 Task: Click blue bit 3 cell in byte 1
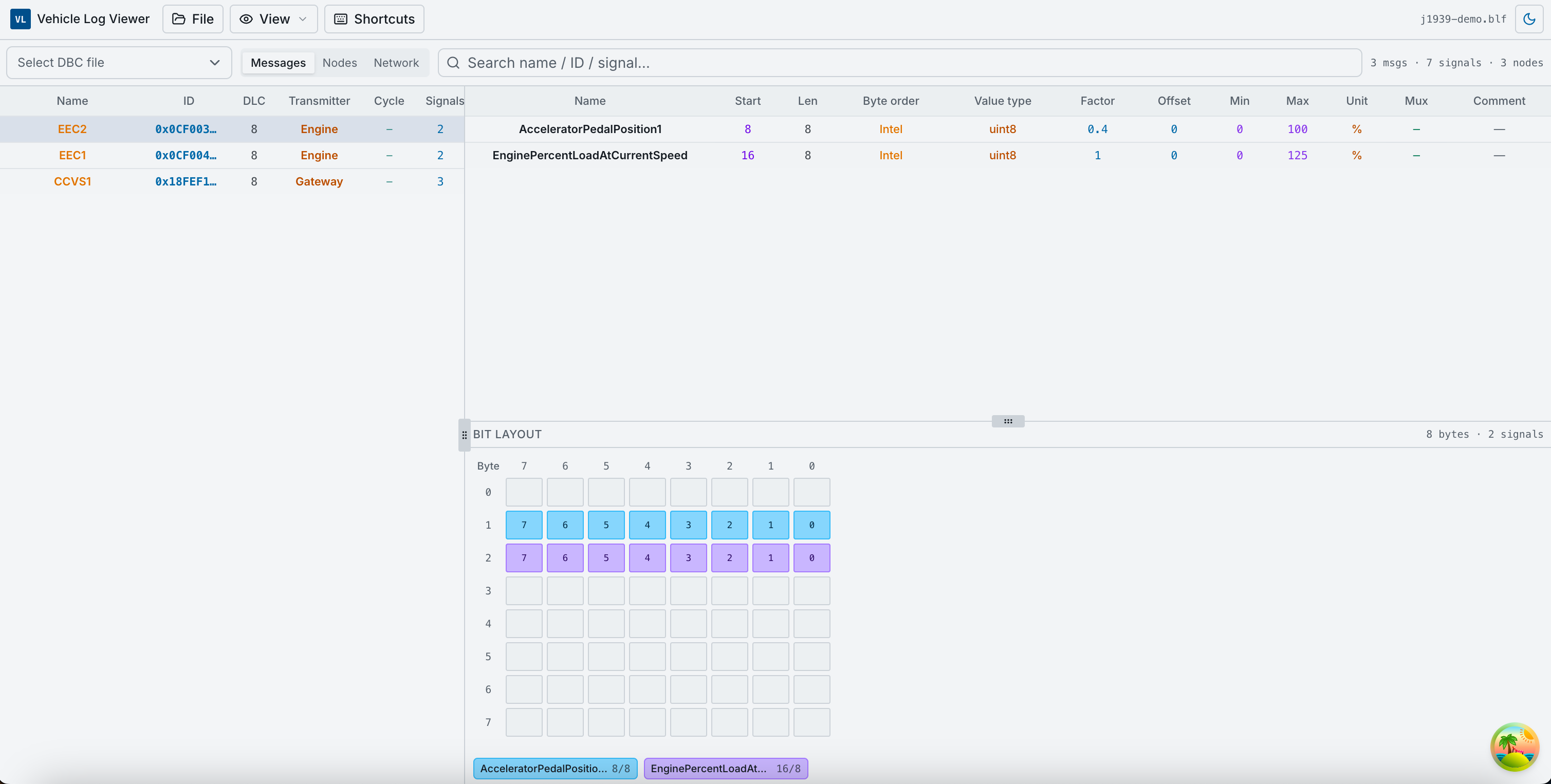[688, 525]
